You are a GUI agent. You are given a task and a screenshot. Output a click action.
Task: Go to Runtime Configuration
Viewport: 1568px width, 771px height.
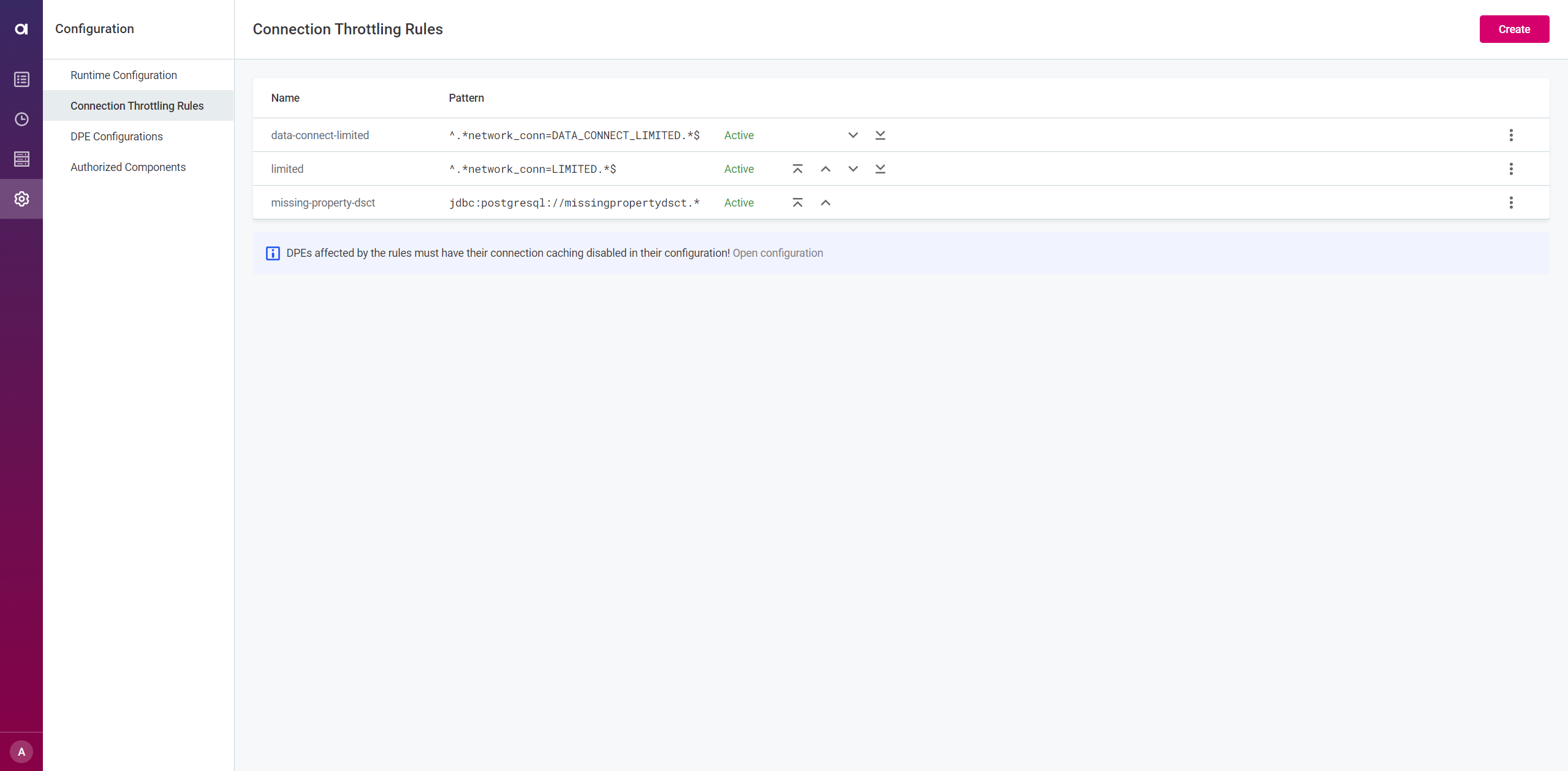click(124, 75)
